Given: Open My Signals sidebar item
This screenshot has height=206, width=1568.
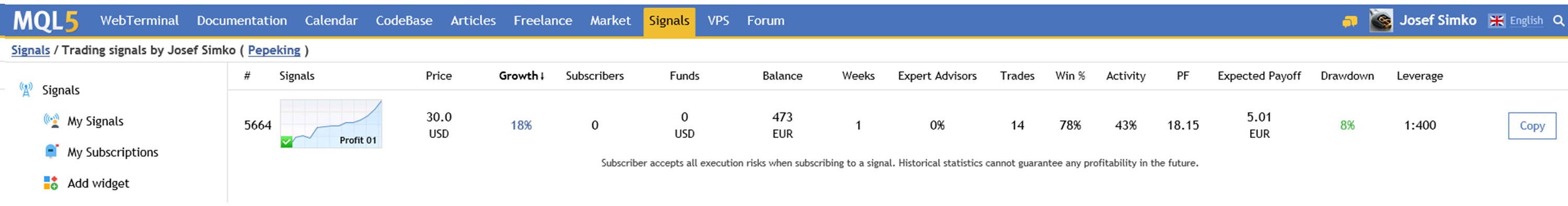Looking at the screenshot, I should tap(95, 121).
